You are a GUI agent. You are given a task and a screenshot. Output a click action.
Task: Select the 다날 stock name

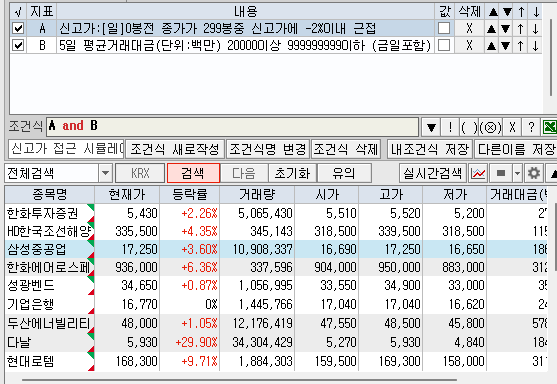point(19,342)
